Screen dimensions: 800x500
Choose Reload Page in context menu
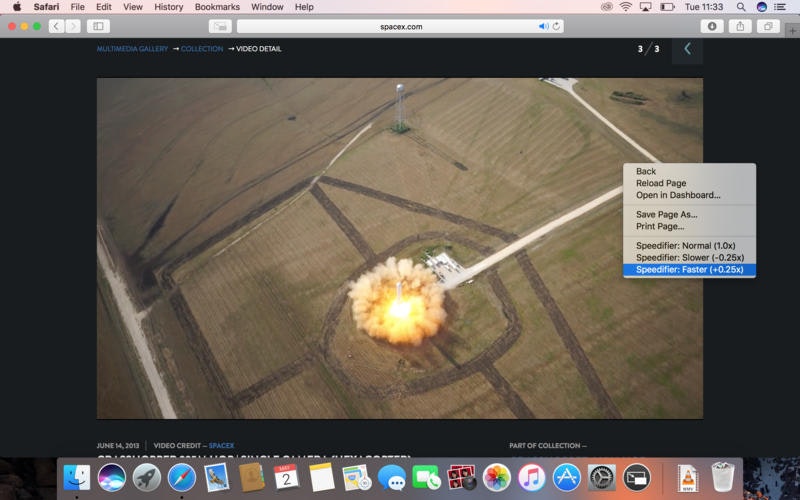[x=689, y=183]
